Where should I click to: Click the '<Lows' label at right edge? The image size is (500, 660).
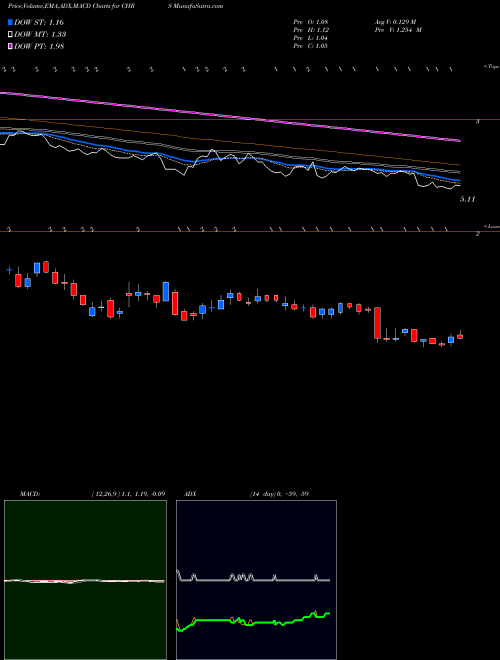(x=492, y=226)
